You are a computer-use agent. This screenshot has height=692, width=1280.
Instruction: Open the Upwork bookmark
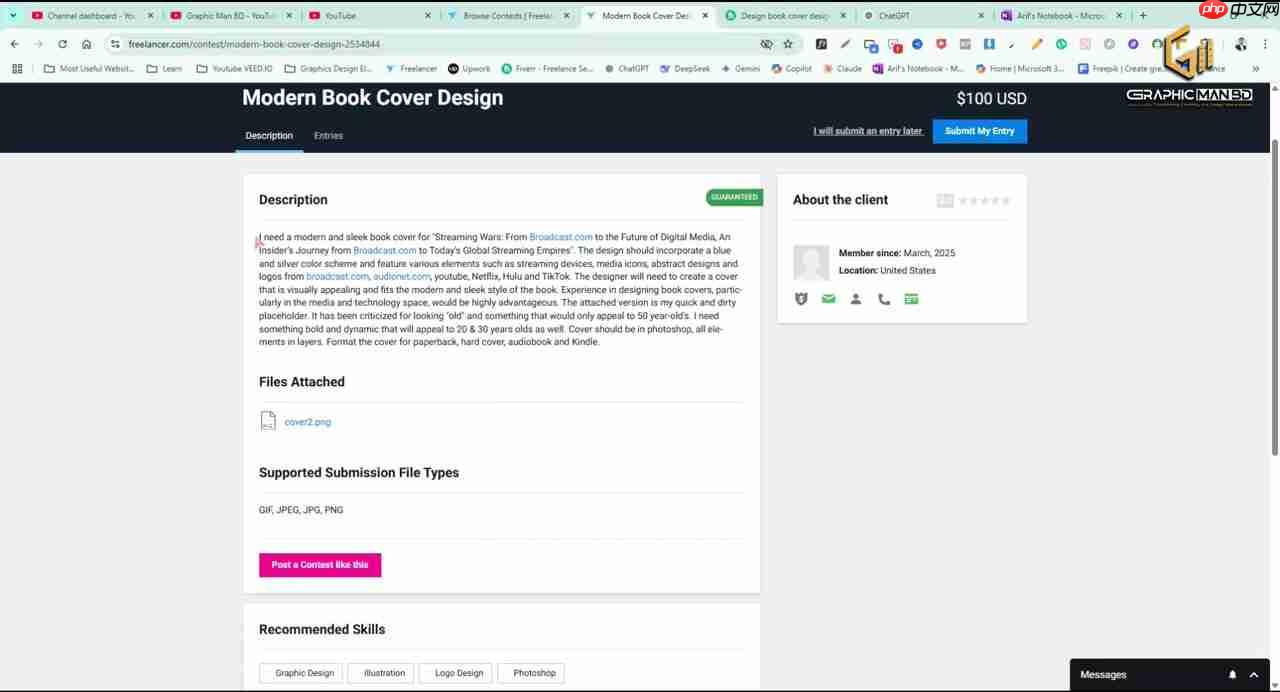click(469, 69)
